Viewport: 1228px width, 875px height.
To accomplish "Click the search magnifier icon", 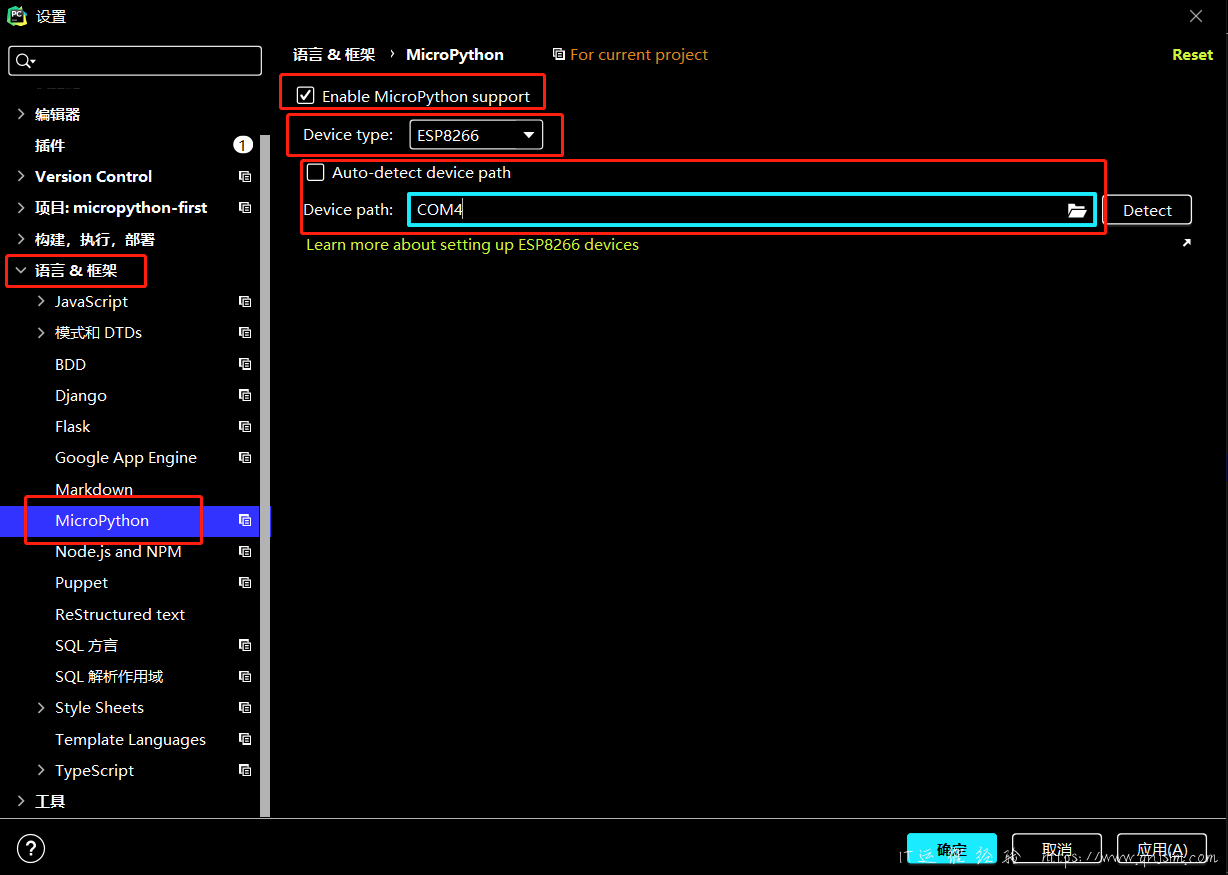I will click(x=26, y=61).
